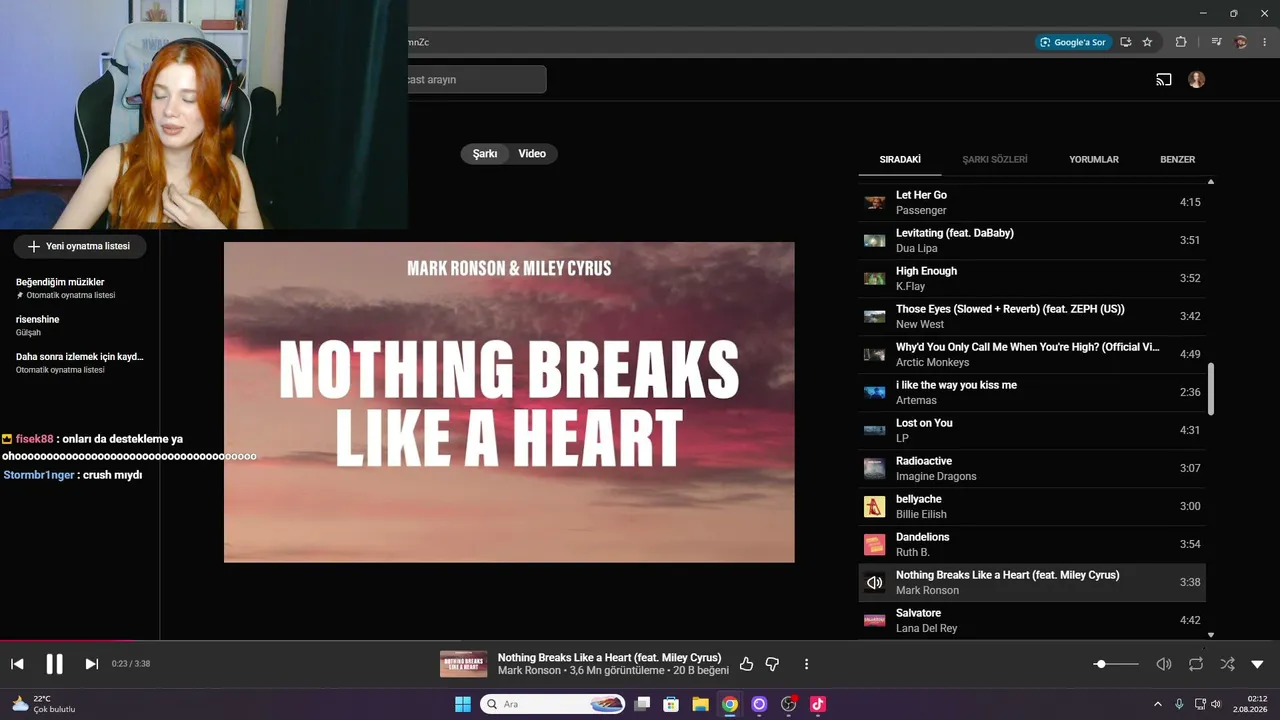Play Lost on You by LP

coord(1032,431)
